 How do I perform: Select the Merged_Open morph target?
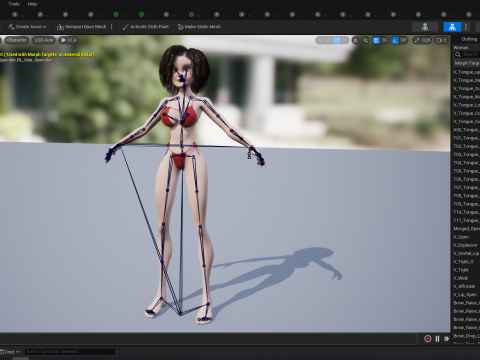pos(466,229)
